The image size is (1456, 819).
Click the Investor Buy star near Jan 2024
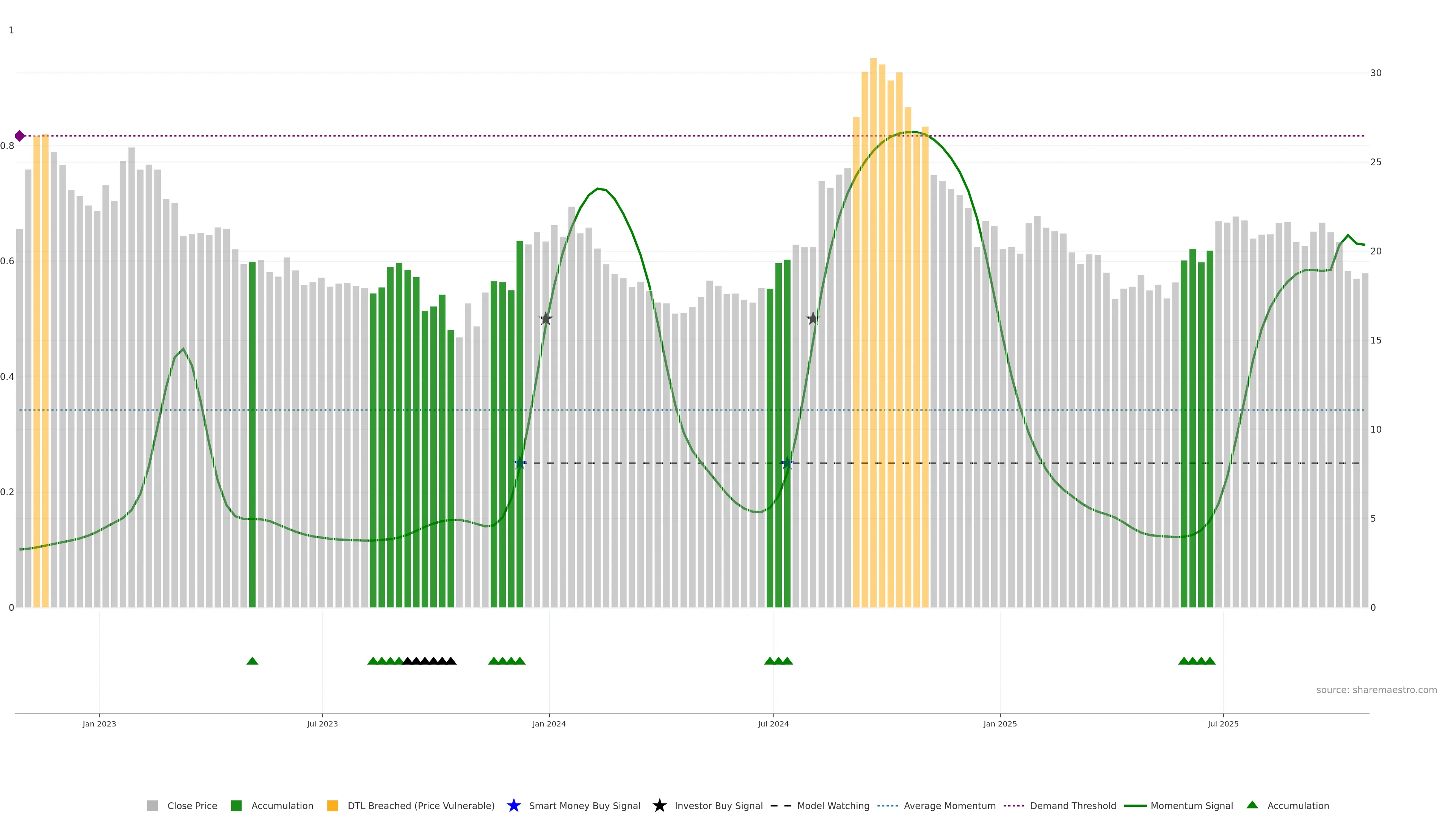click(546, 319)
